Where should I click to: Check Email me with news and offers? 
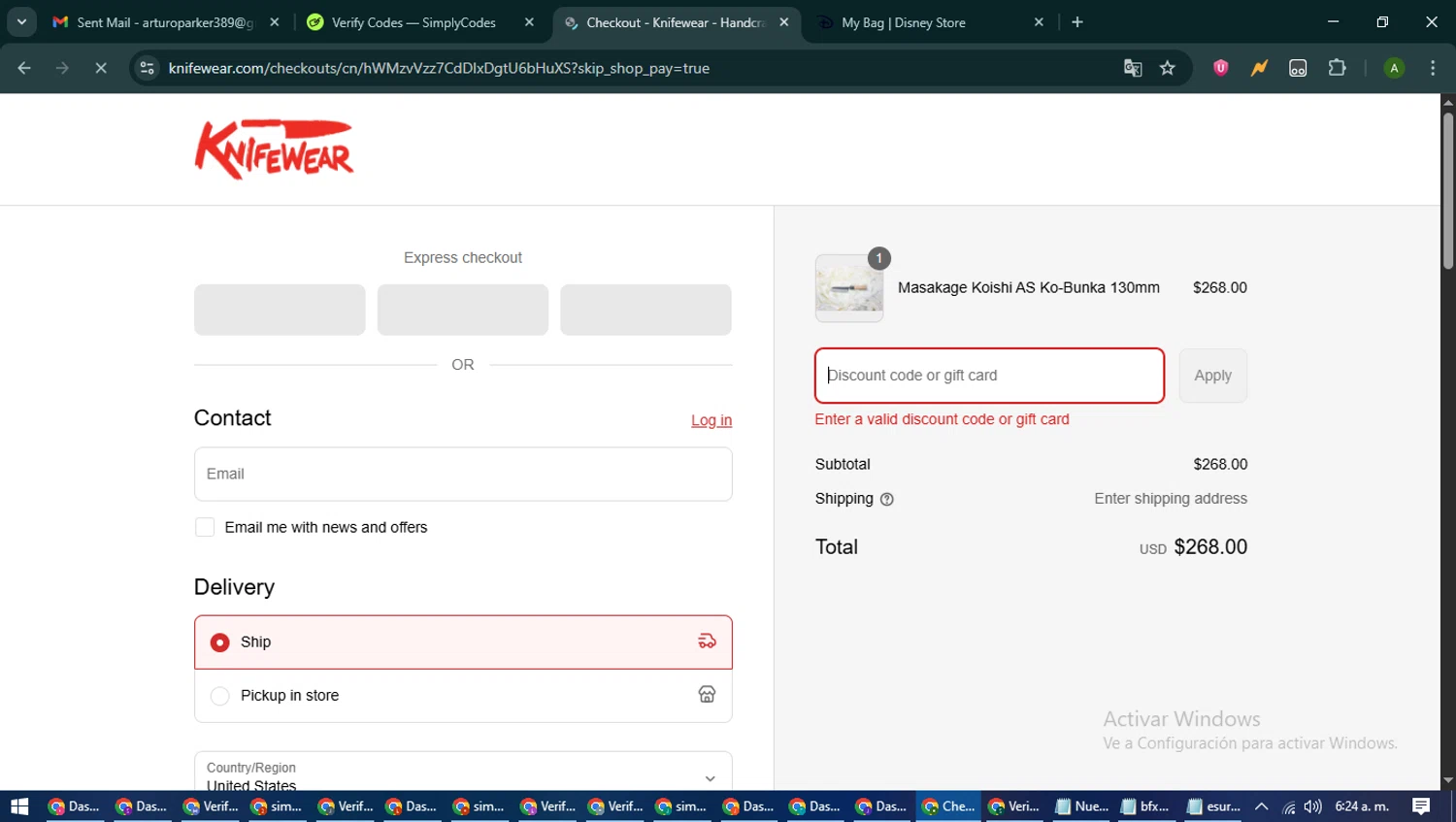(x=205, y=527)
